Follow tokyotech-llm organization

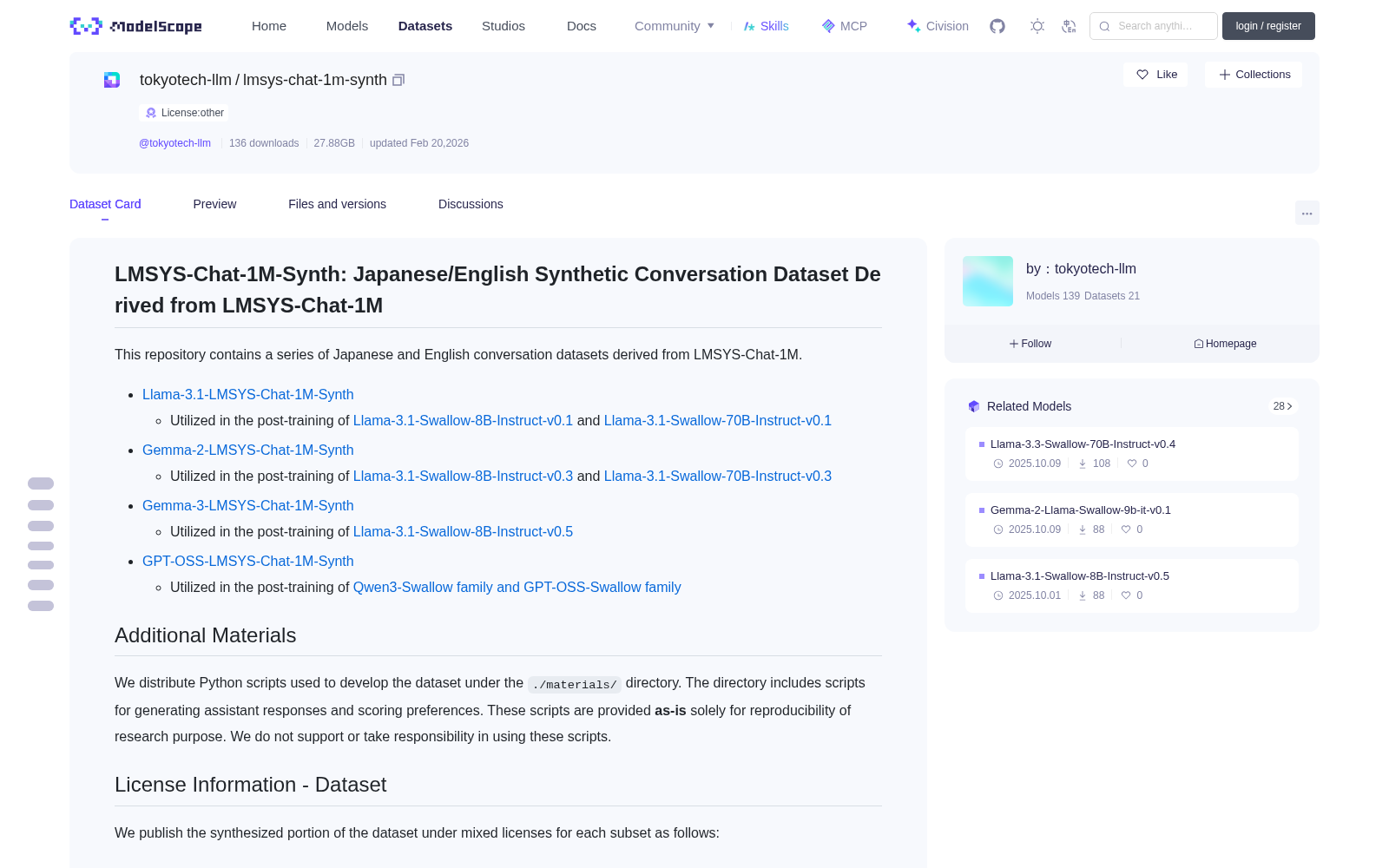point(1030,344)
